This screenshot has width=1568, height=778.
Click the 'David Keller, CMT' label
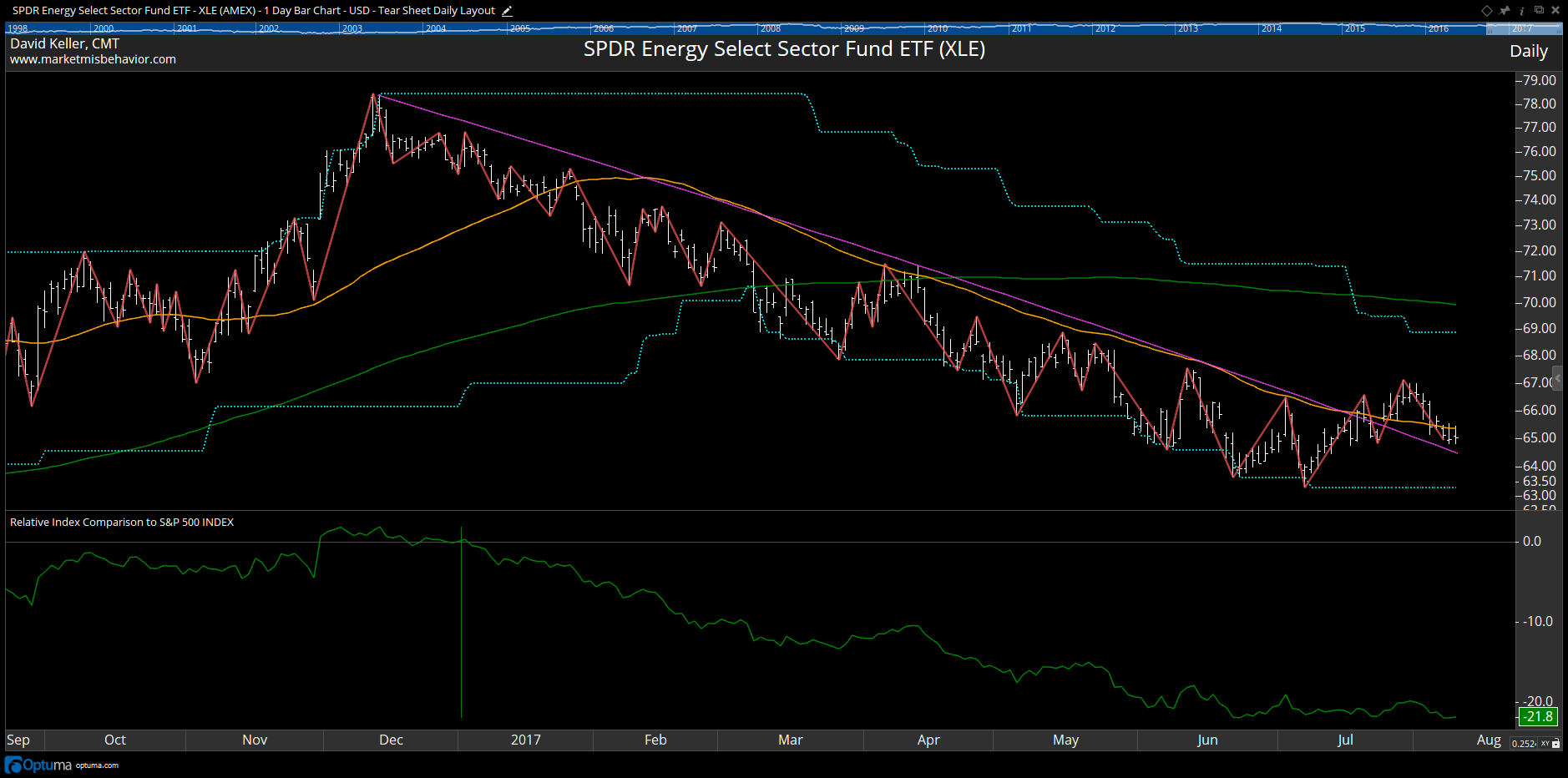click(64, 43)
